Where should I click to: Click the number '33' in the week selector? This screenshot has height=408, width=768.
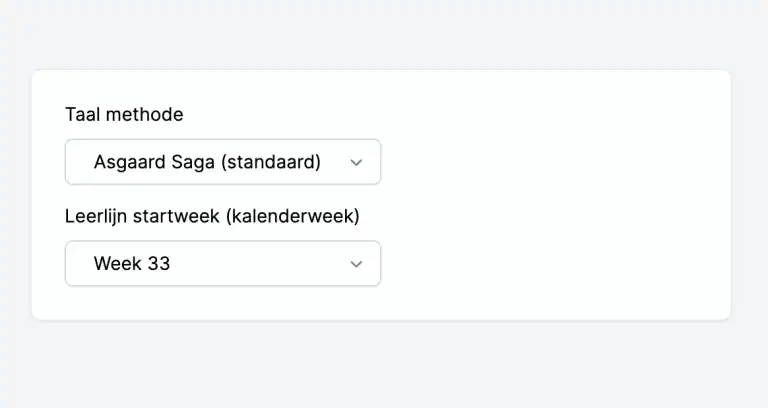click(158, 264)
